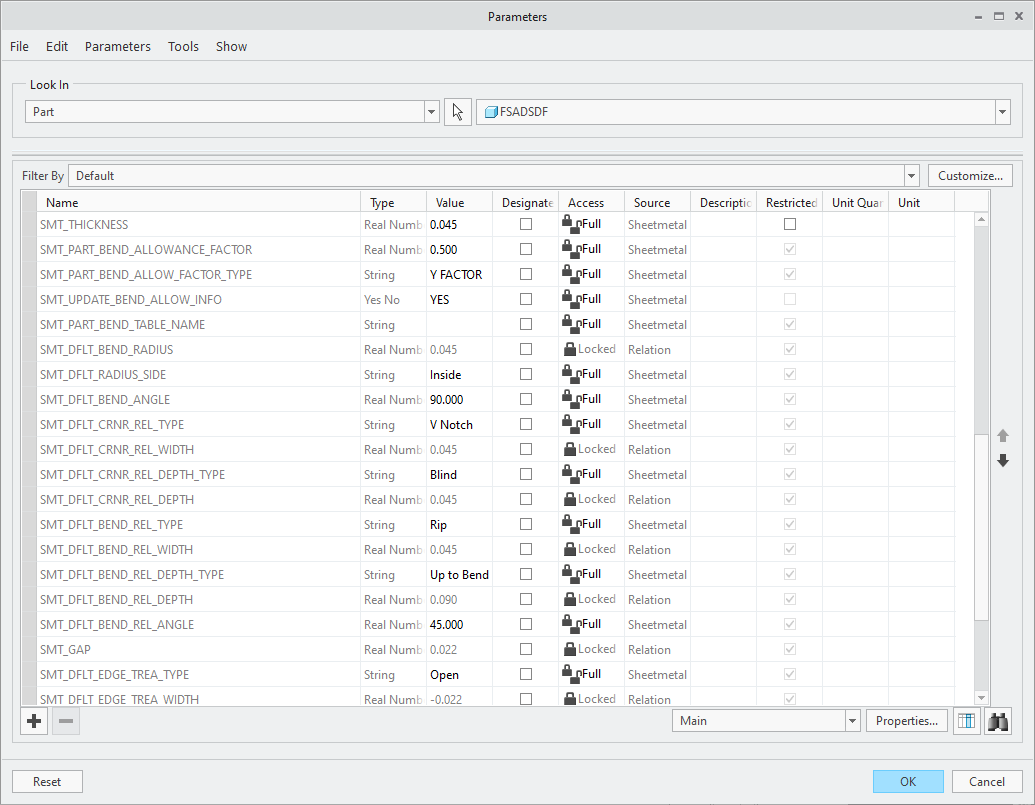
Task: Click the Customize button
Action: pos(969,175)
